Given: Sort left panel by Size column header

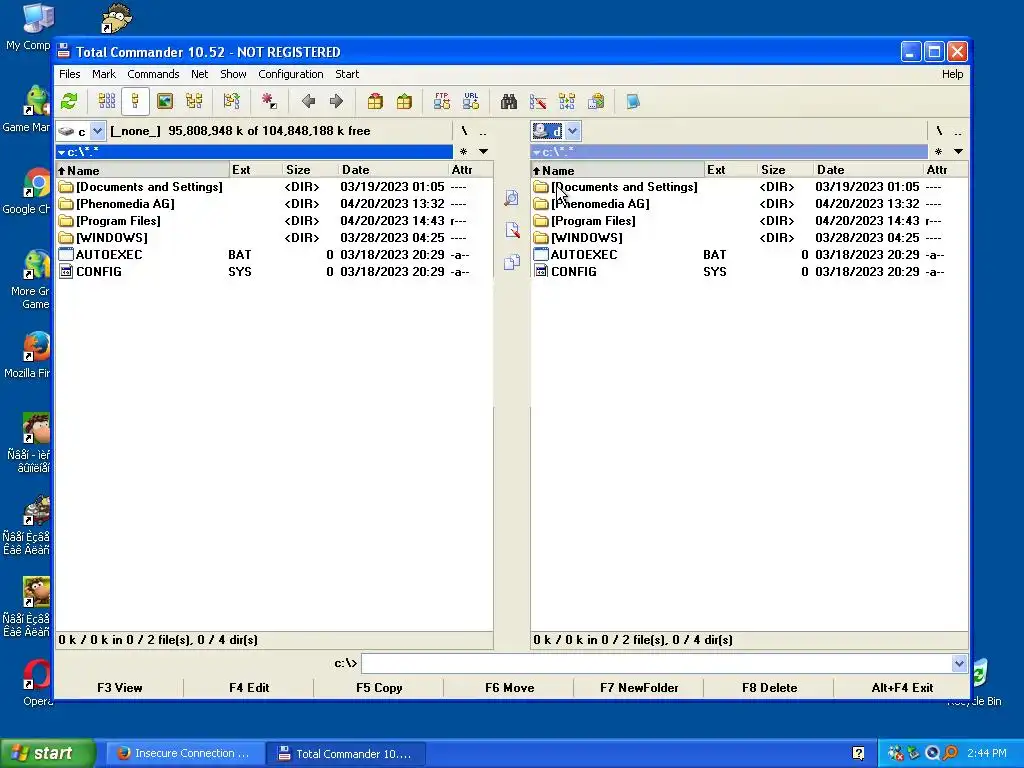Looking at the screenshot, I should [310, 170].
